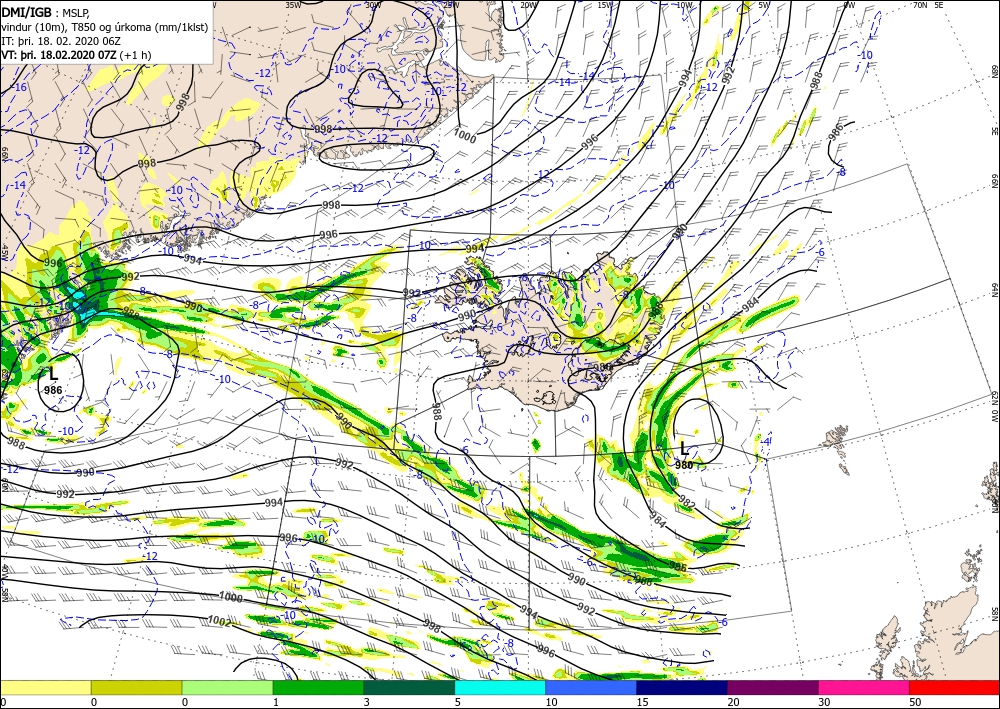The width and height of the screenshot is (1000, 709).
Task: Click the low pressure 'L 980' marker
Action: (x=684, y=456)
